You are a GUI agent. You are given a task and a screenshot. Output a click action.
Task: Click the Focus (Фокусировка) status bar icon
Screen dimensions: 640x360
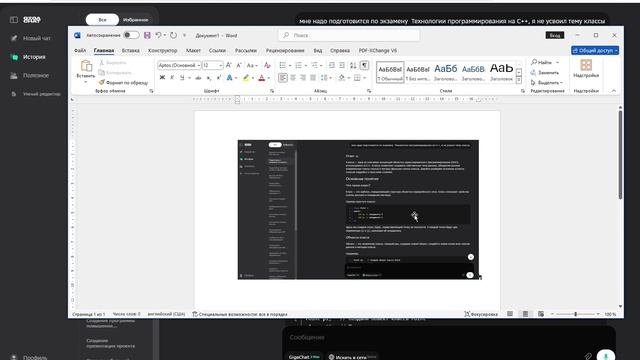pos(467,314)
